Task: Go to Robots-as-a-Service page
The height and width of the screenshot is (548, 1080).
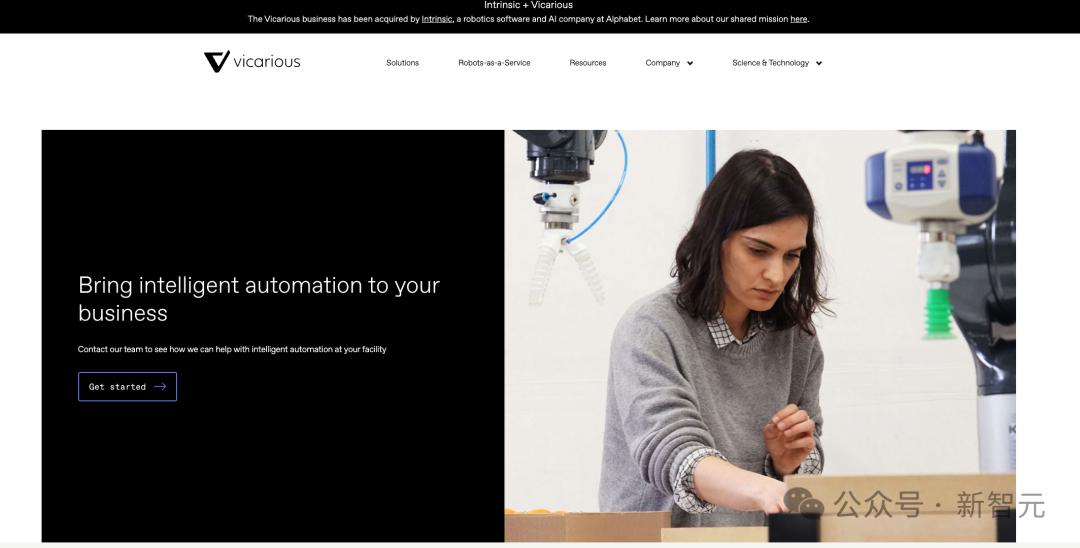Action: (494, 63)
